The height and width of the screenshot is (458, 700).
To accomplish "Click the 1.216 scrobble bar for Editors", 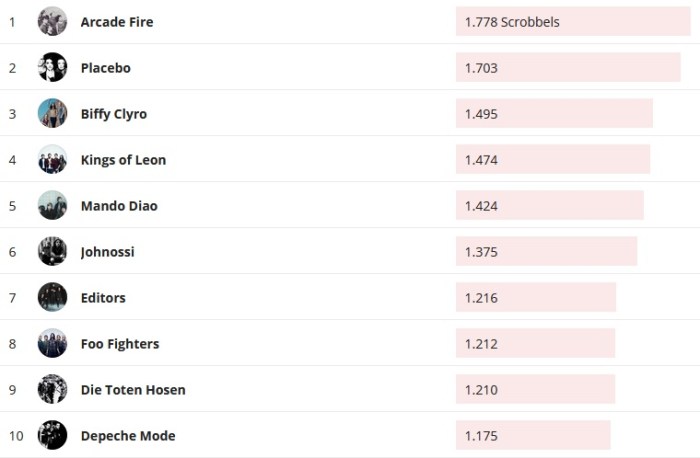I will [x=536, y=298].
